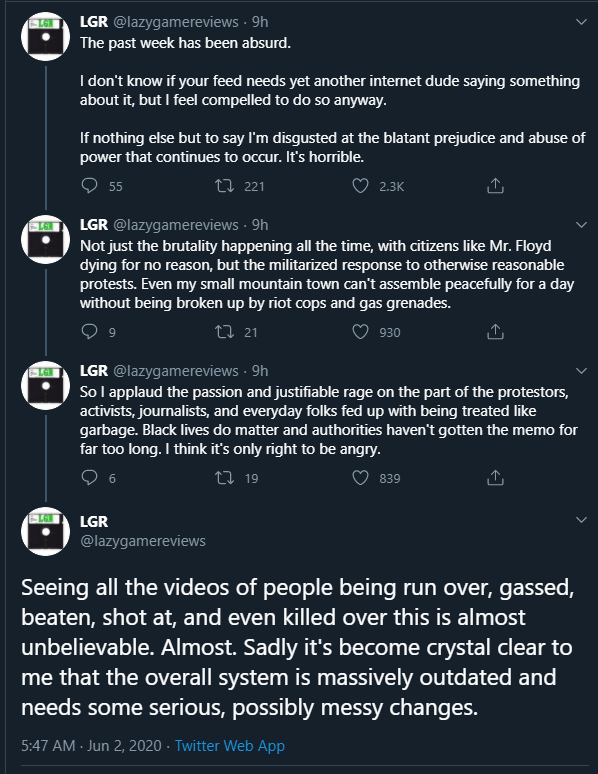Like the tweet with 2.3K likes
The width and height of the screenshot is (598, 774).
(x=360, y=186)
